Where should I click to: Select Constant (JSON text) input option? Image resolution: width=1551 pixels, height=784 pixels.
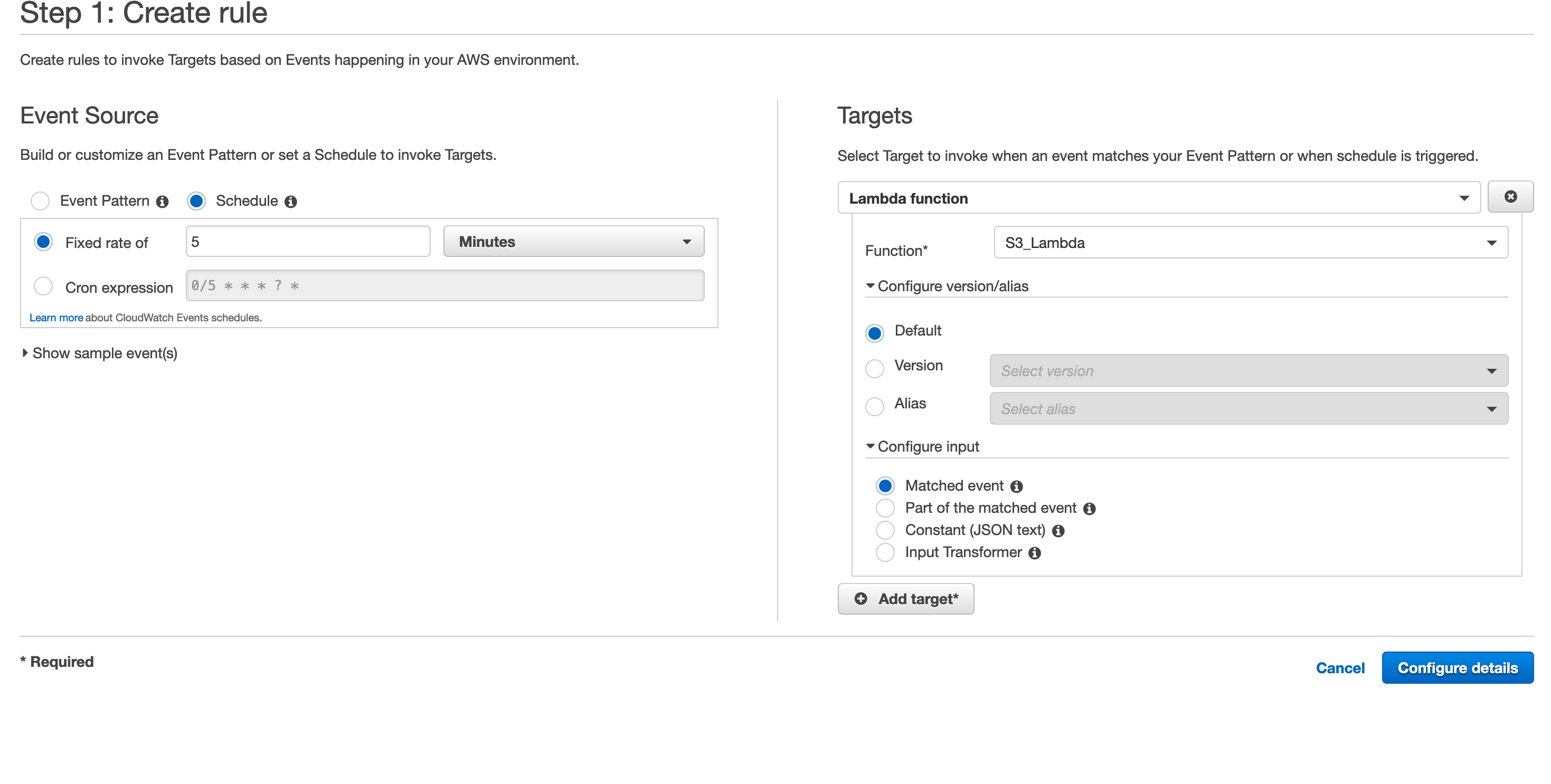point(885,530)
